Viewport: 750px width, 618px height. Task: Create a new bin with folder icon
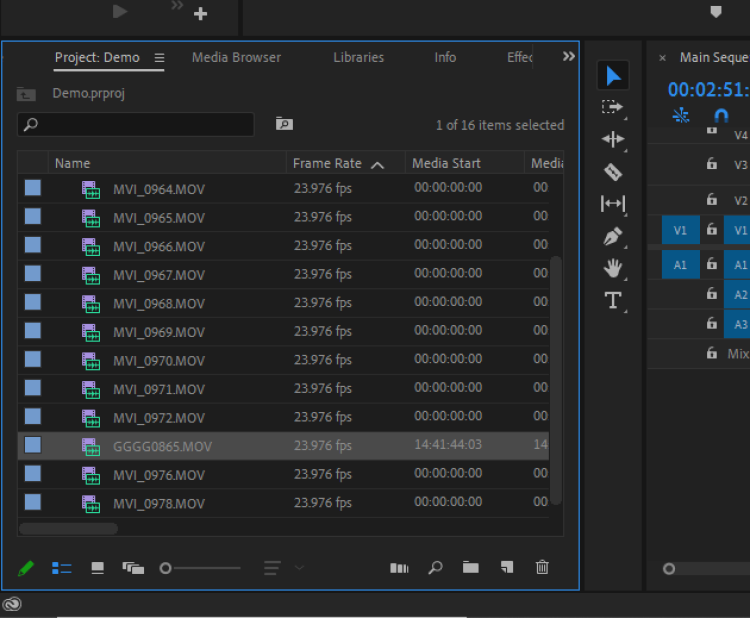tap(470, 567)
